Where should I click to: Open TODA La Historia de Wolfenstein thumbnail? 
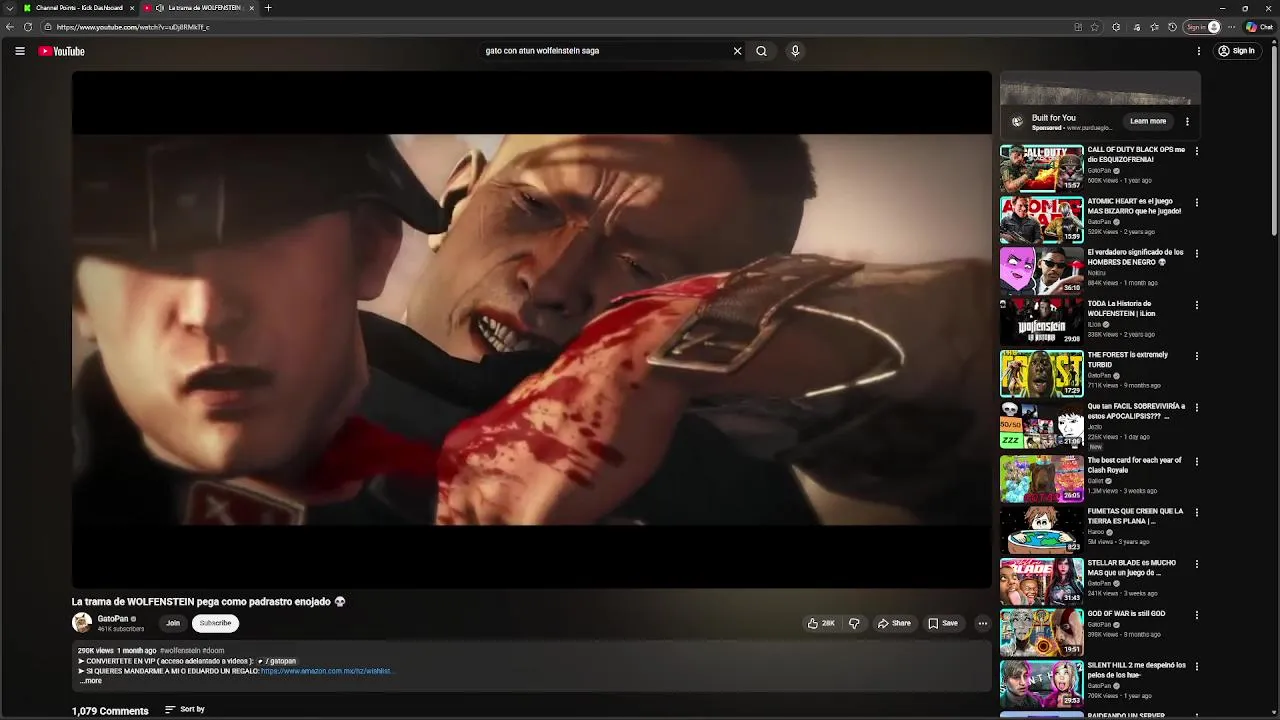[1041, 322]
